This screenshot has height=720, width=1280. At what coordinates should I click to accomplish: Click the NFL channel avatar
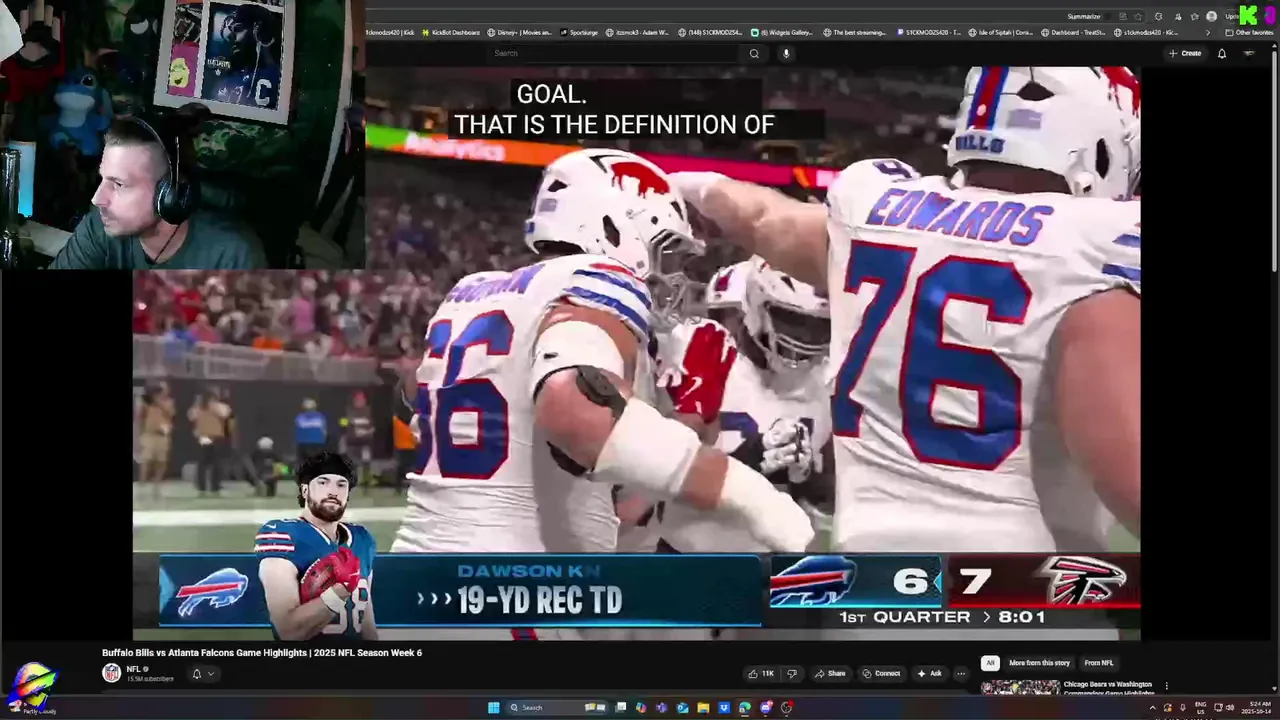[112, 673]
